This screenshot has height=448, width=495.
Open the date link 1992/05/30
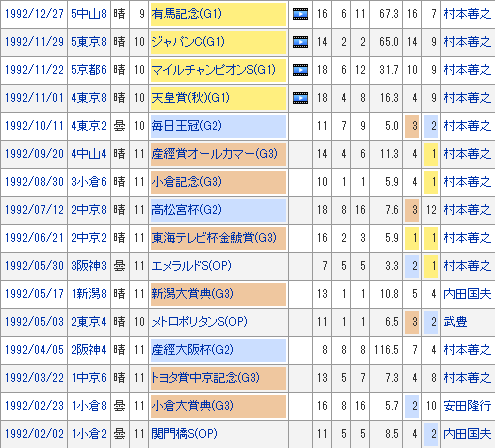[x=34, y=266]
